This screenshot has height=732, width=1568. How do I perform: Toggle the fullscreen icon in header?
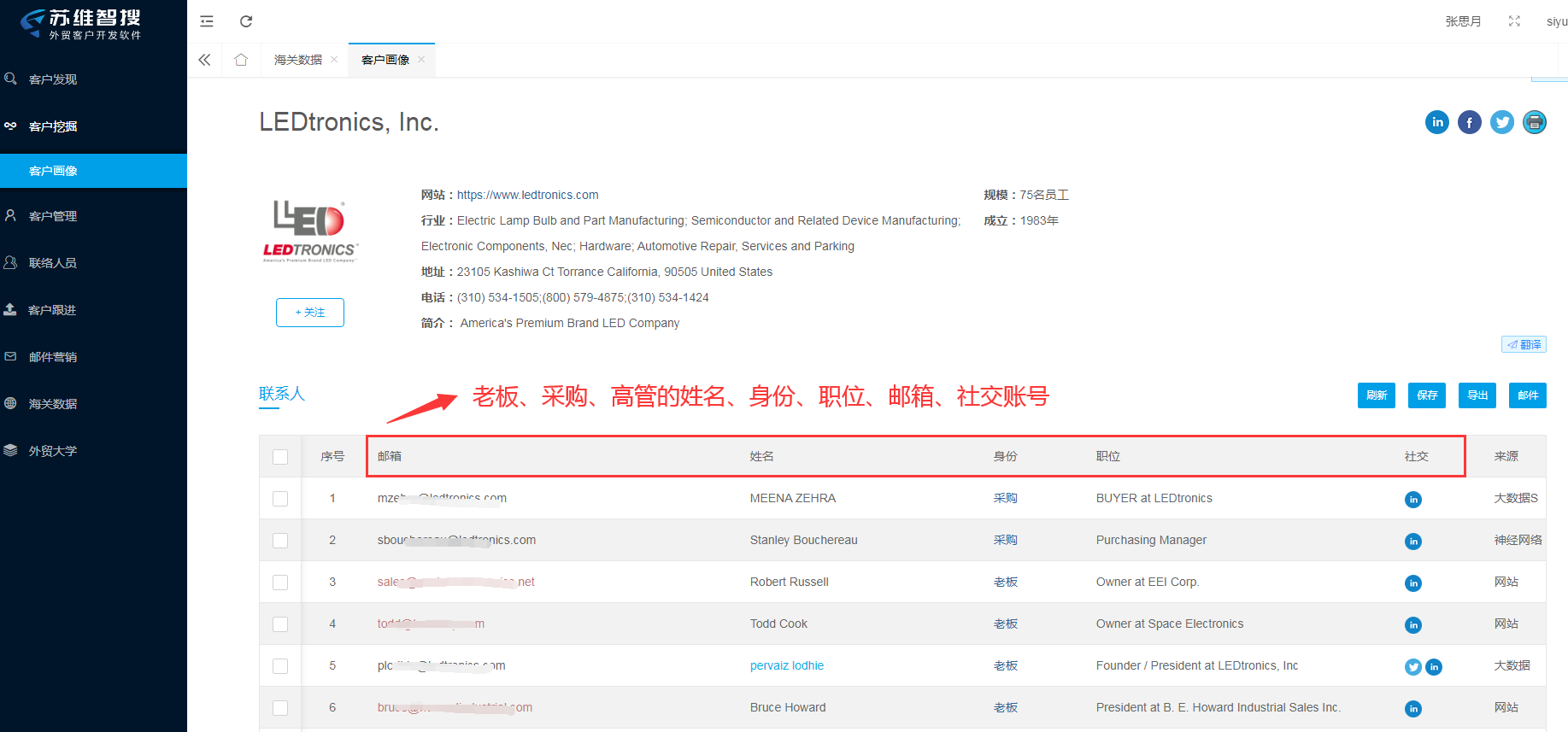click(x=1514, y=21)
